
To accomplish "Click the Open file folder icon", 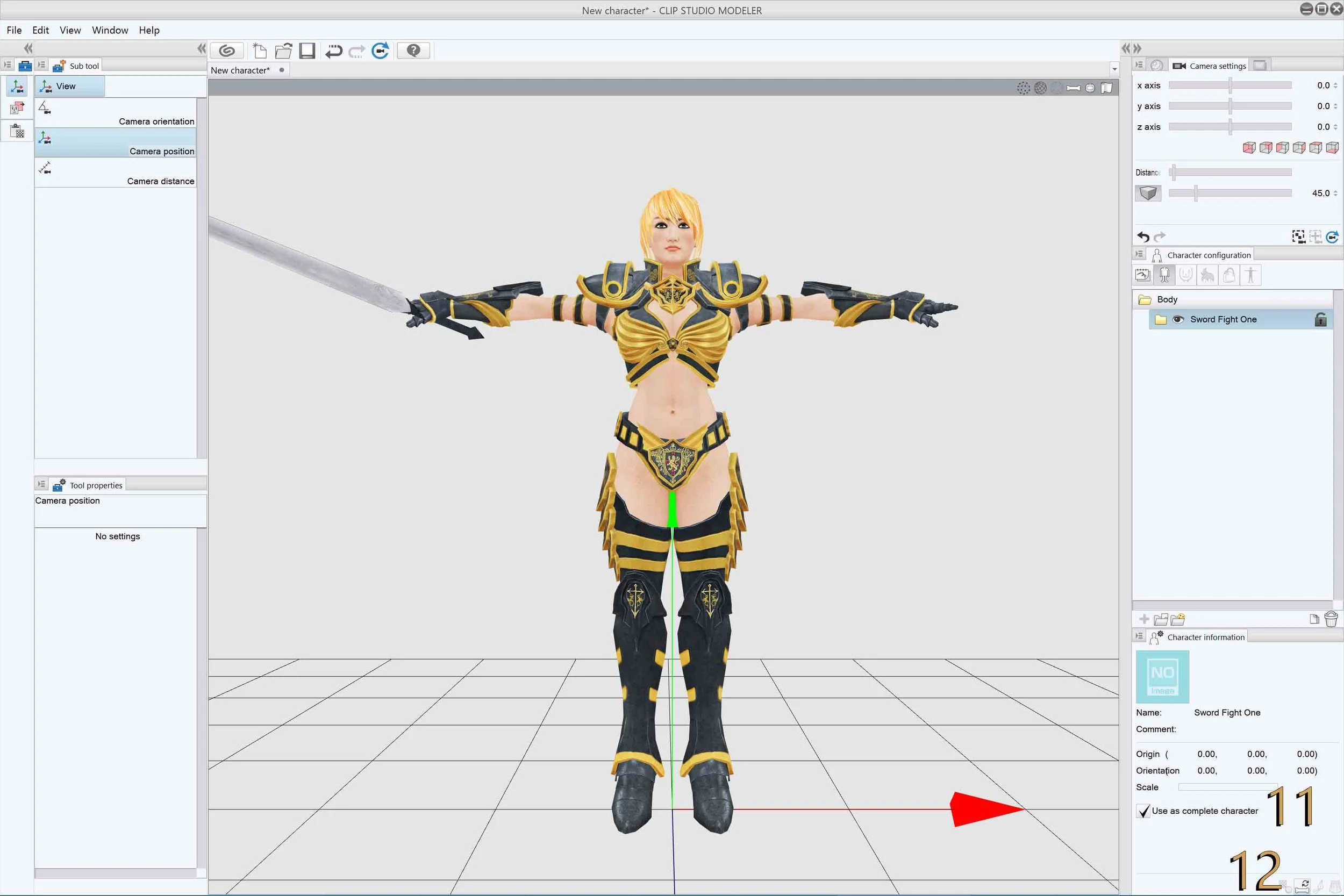I will pos(283,51).
